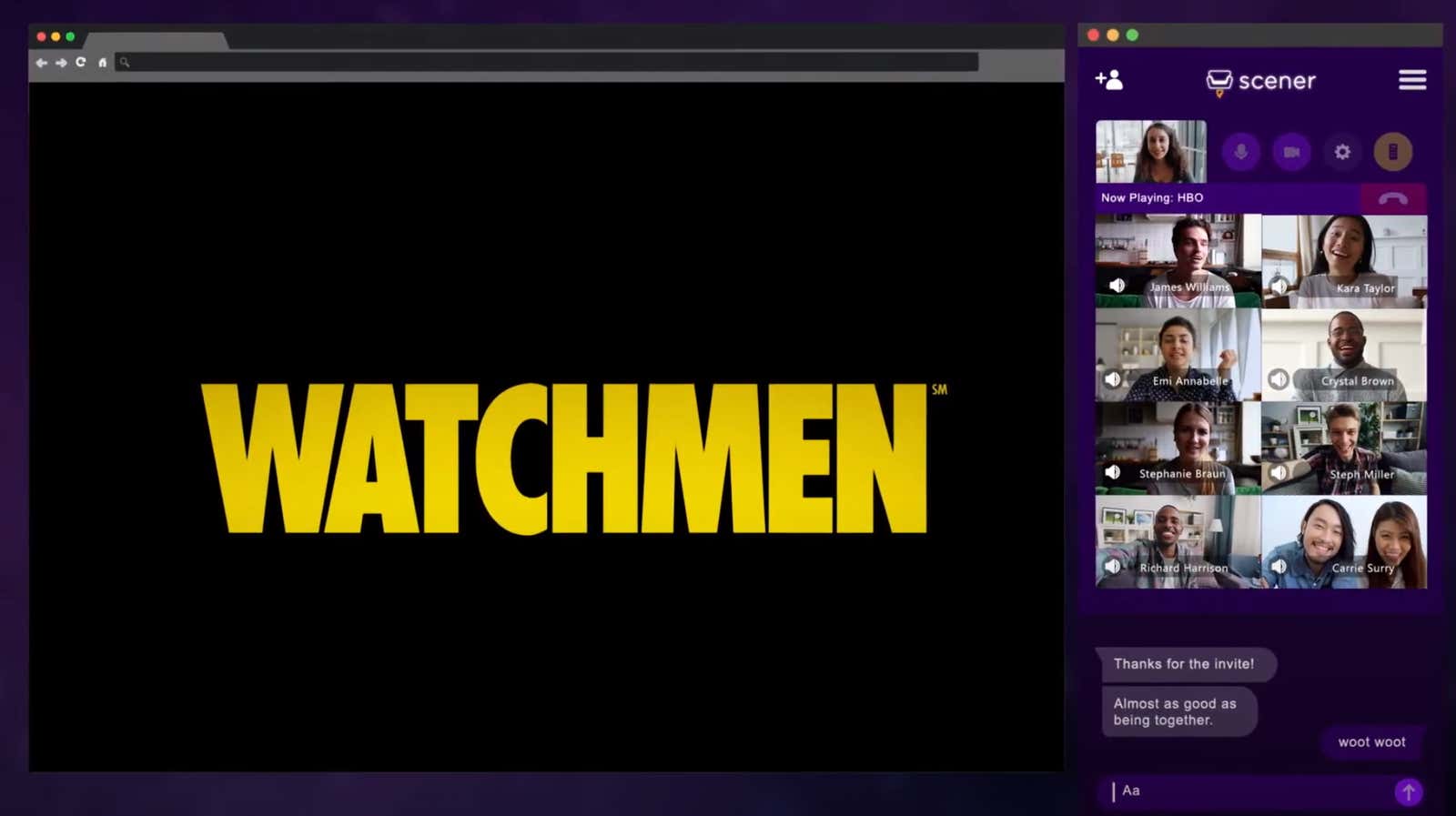Click the remote control icon
Viewport: 1456px width, 816px height.
coord(1392,152)
